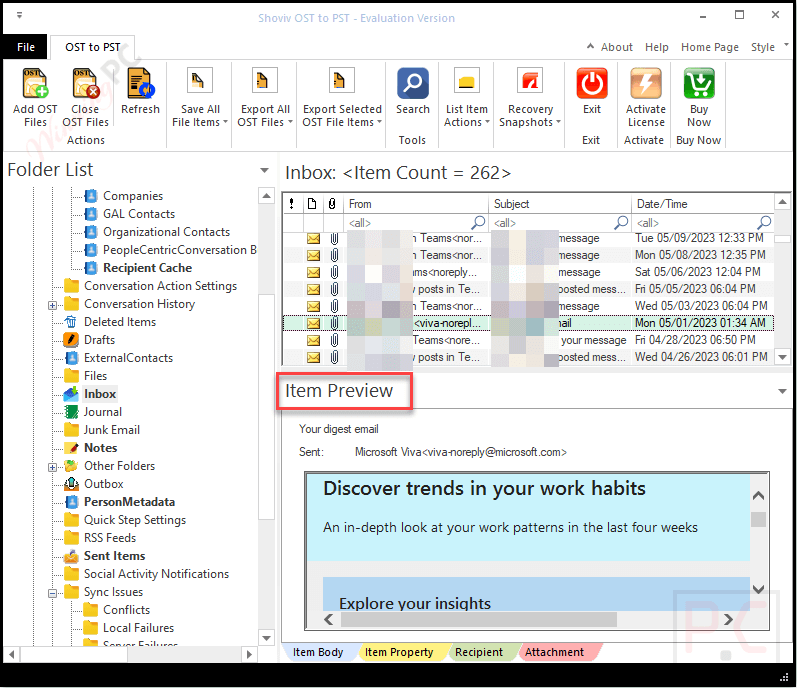This screenshot has height=688, width=797.
Task: Open the Item Preview panel dropdown arrow
Action: pos(782,391)
